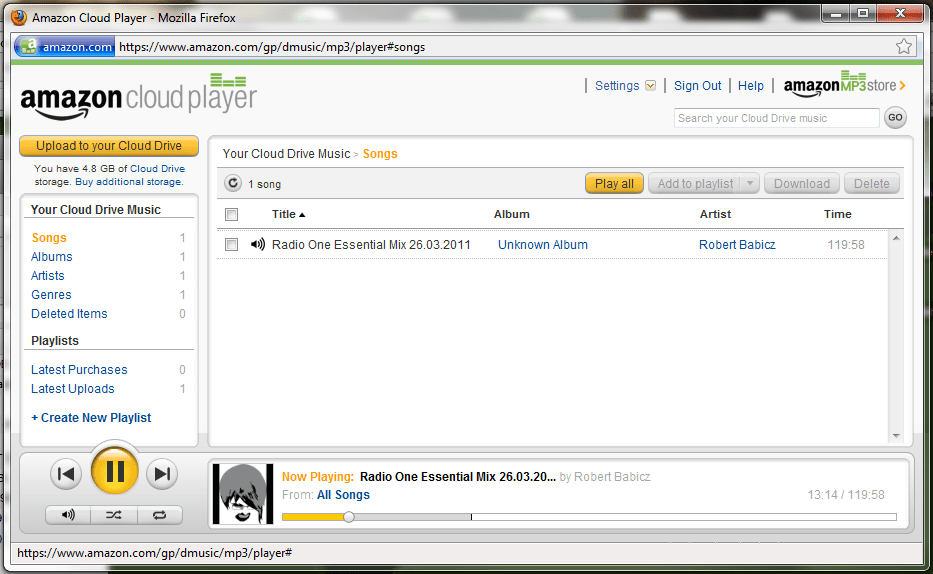Sort by the Title column header

289,214
